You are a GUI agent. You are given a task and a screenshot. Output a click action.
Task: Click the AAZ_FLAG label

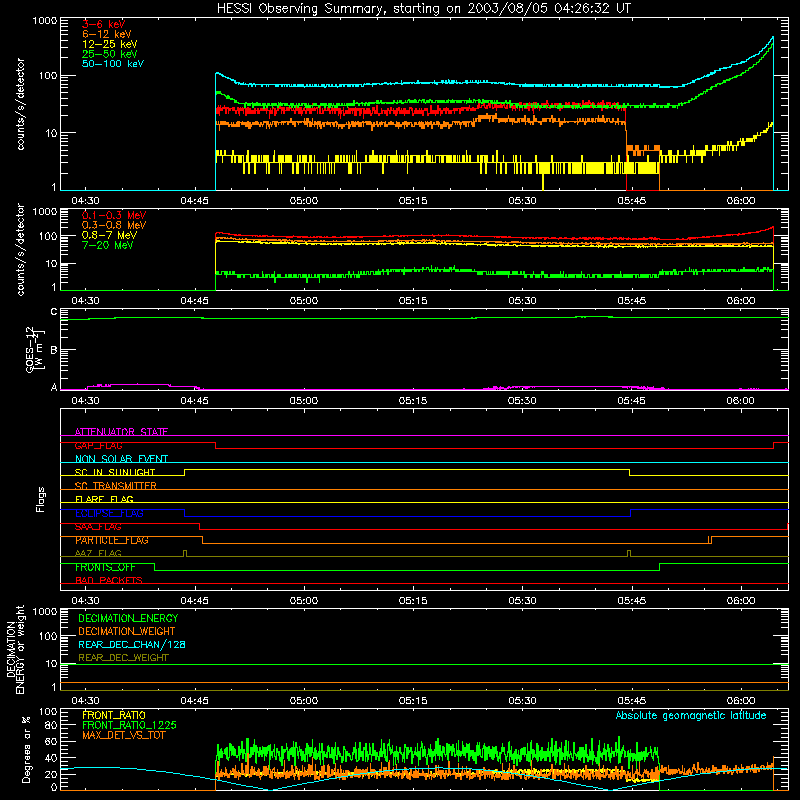98,553
